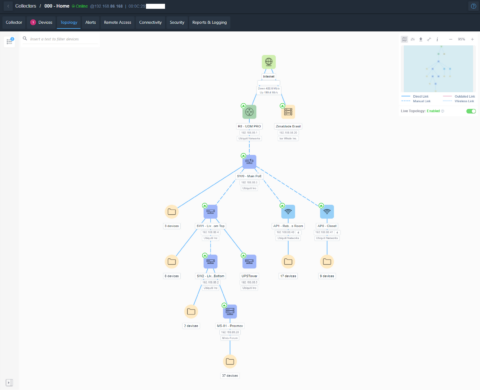Click the internet speed label under Internet
This screenshot has width=480, height=390.
tap(269, 90)
